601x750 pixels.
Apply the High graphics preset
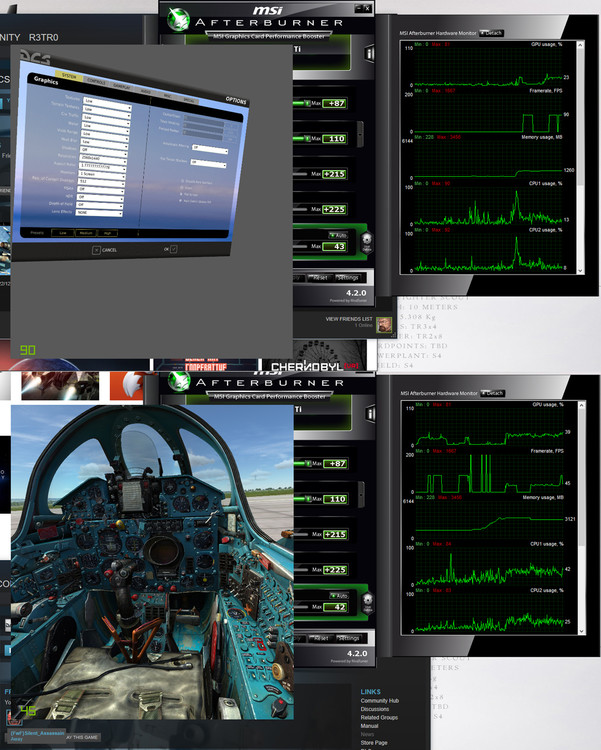click(x=107, y=233)
